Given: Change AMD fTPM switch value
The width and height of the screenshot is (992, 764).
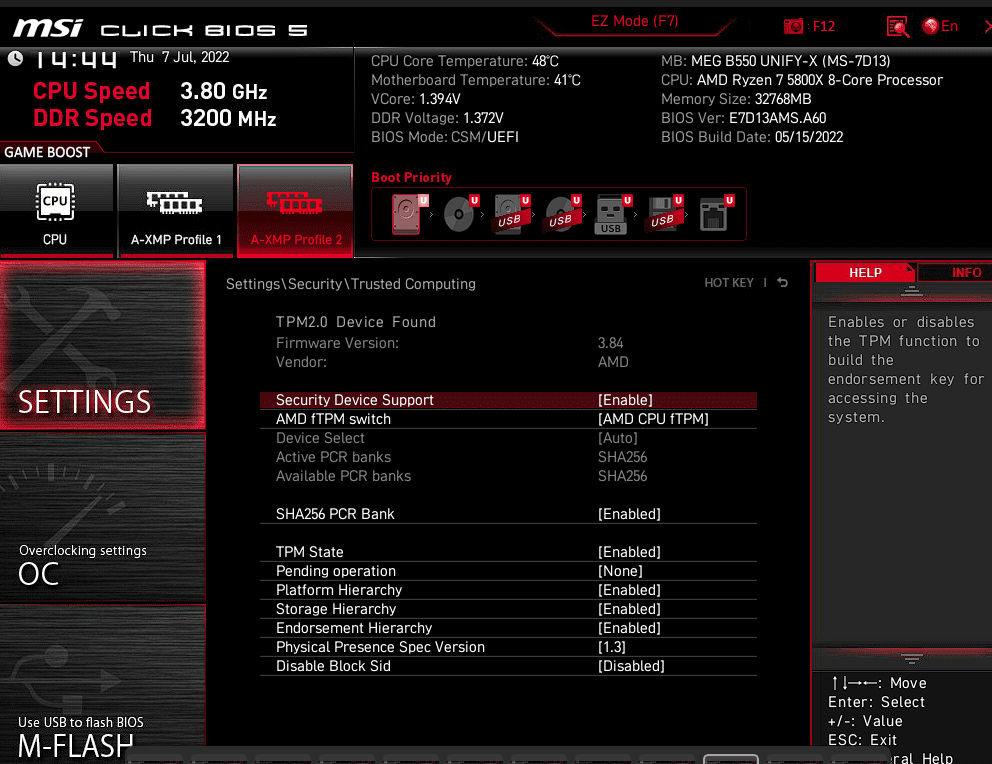Looking at the screenshot, I should pos(653,419).
